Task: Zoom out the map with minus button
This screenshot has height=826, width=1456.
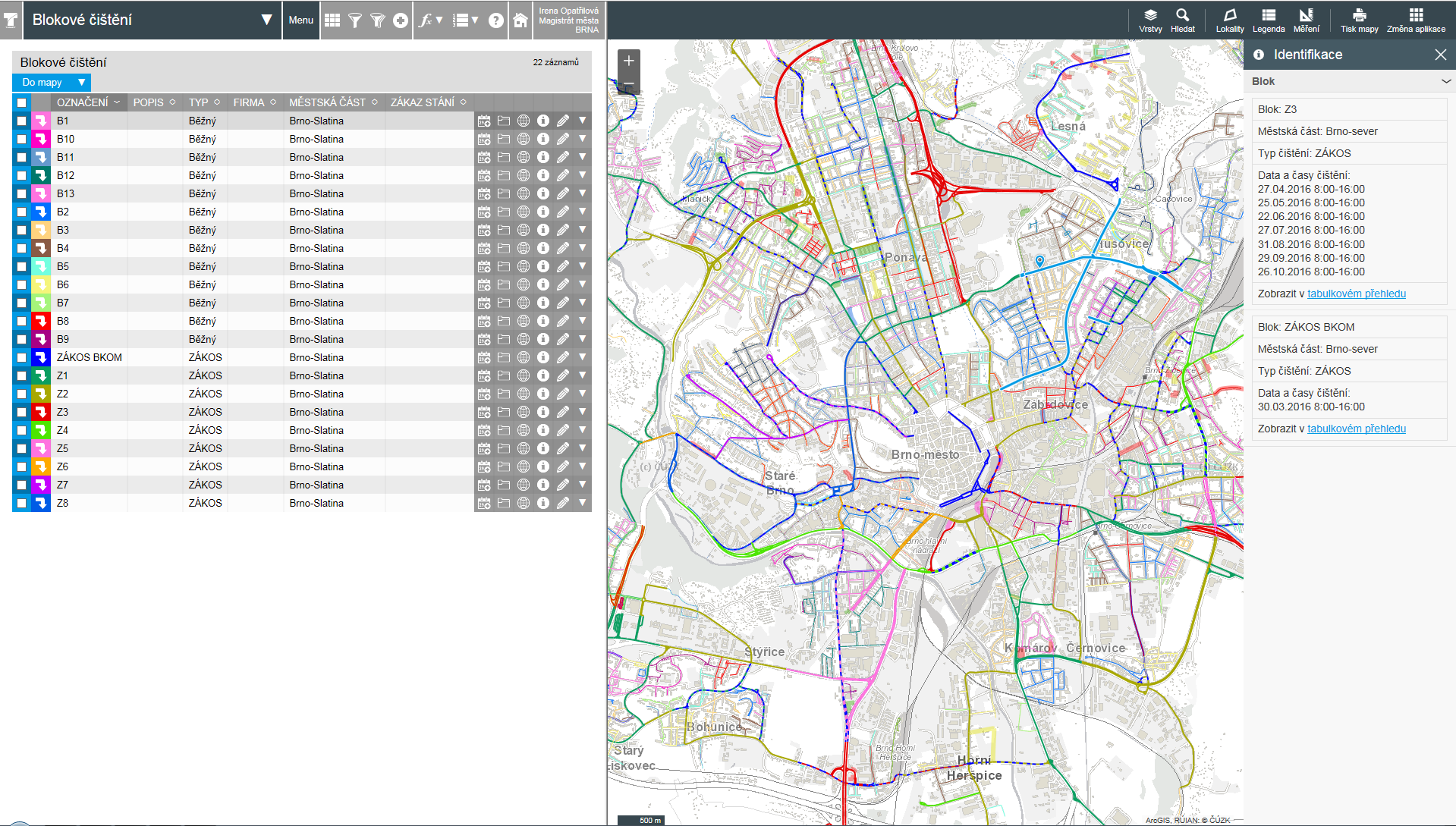Action: 628,83
